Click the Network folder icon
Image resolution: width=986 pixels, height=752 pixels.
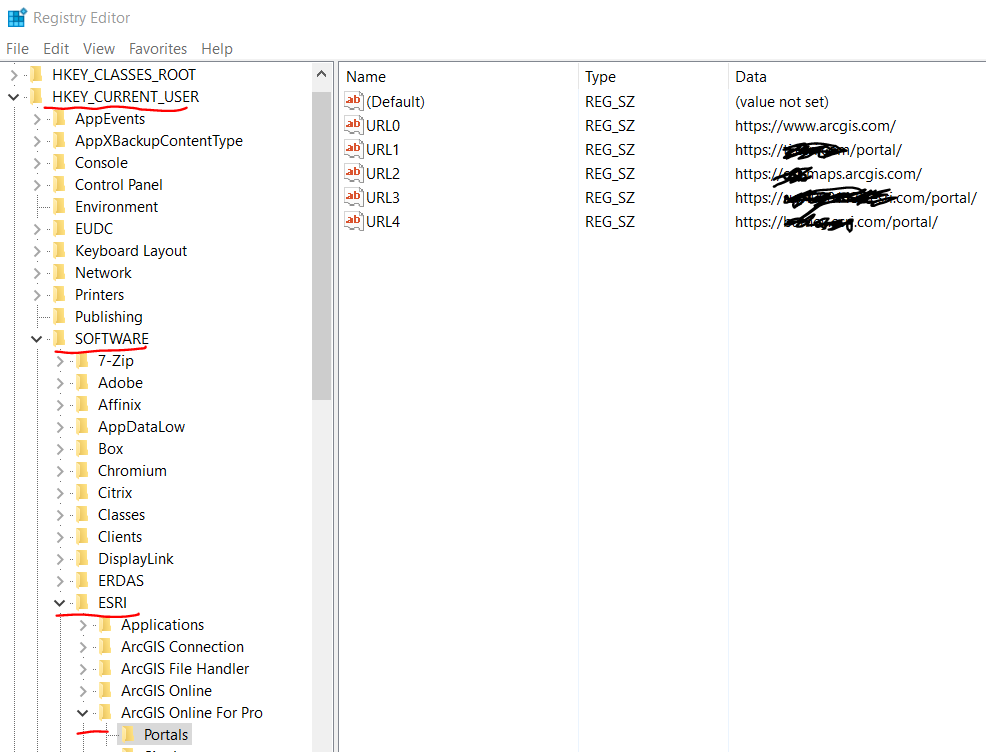click(x=60, y=273)
